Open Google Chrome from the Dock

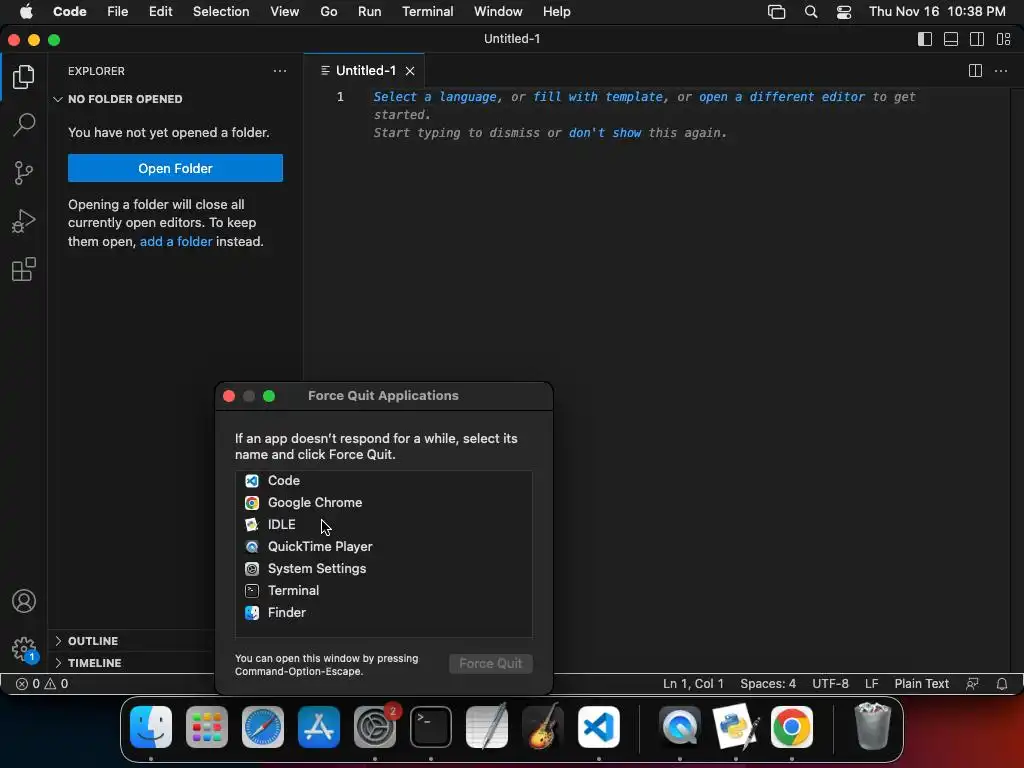tap(792, 727)
